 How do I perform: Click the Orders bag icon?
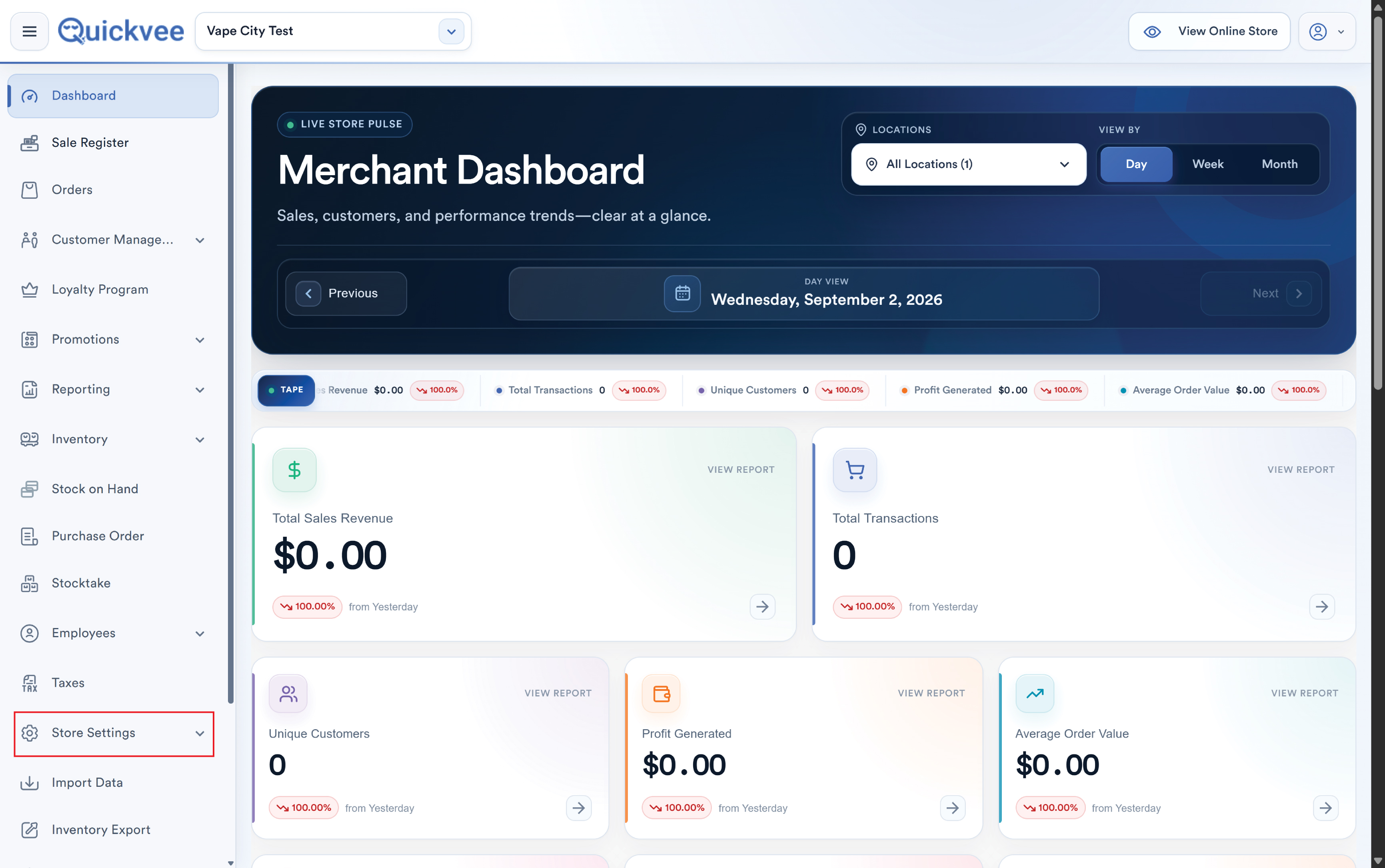click(29, 190)
